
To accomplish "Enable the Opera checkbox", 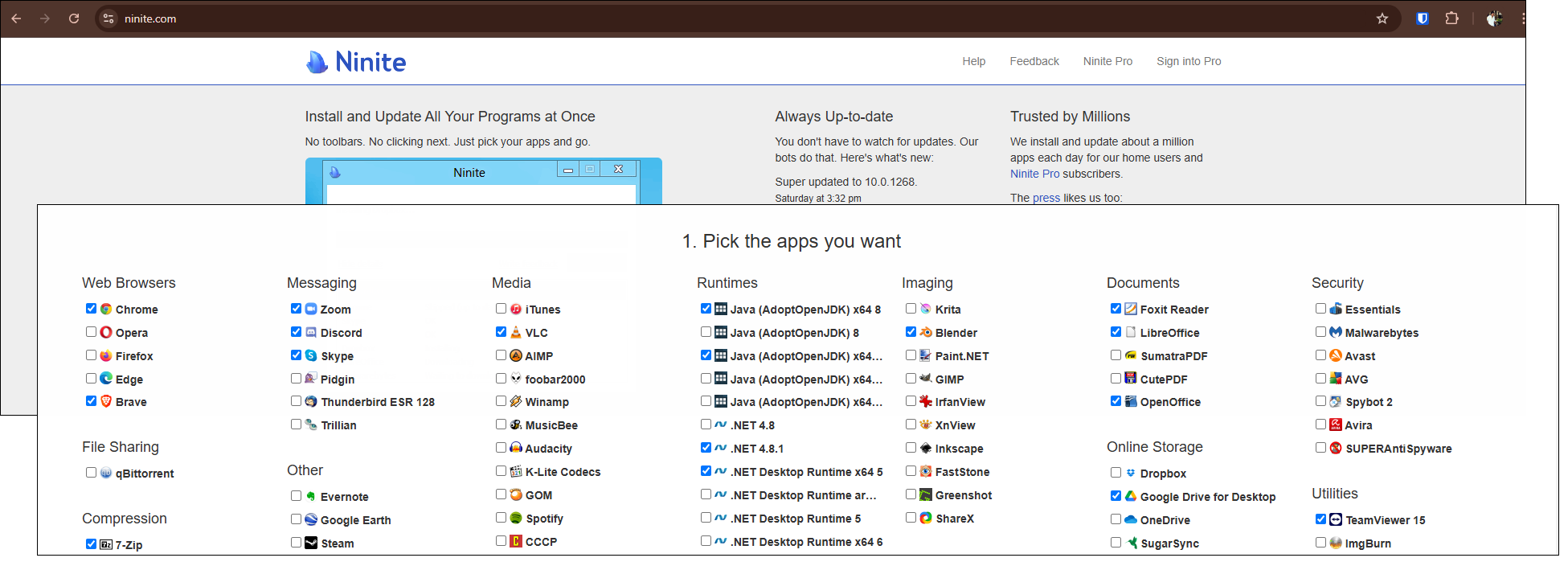I will pyautogui.click(x=91, y=332).
